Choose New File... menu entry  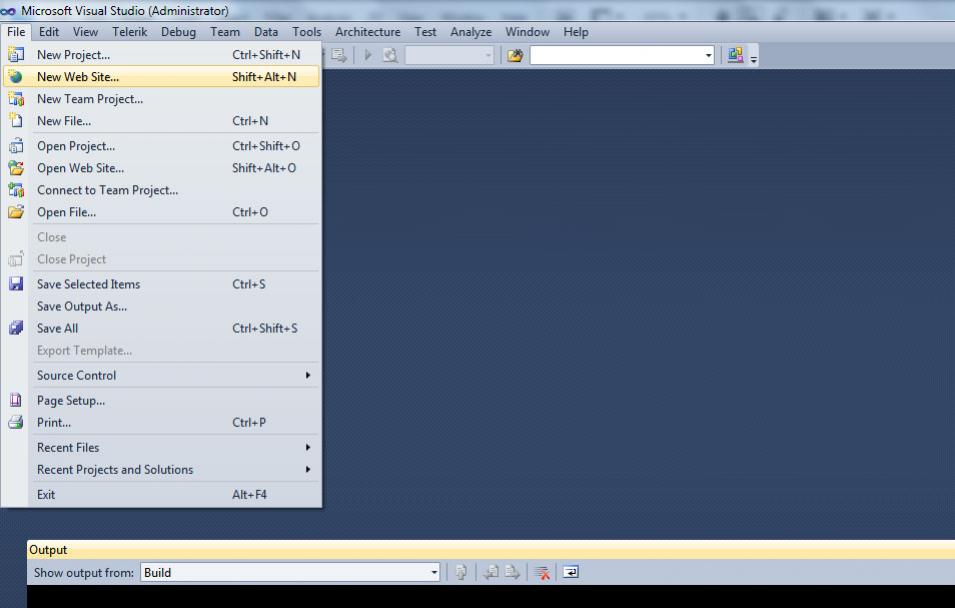click(x=161, y=121)
